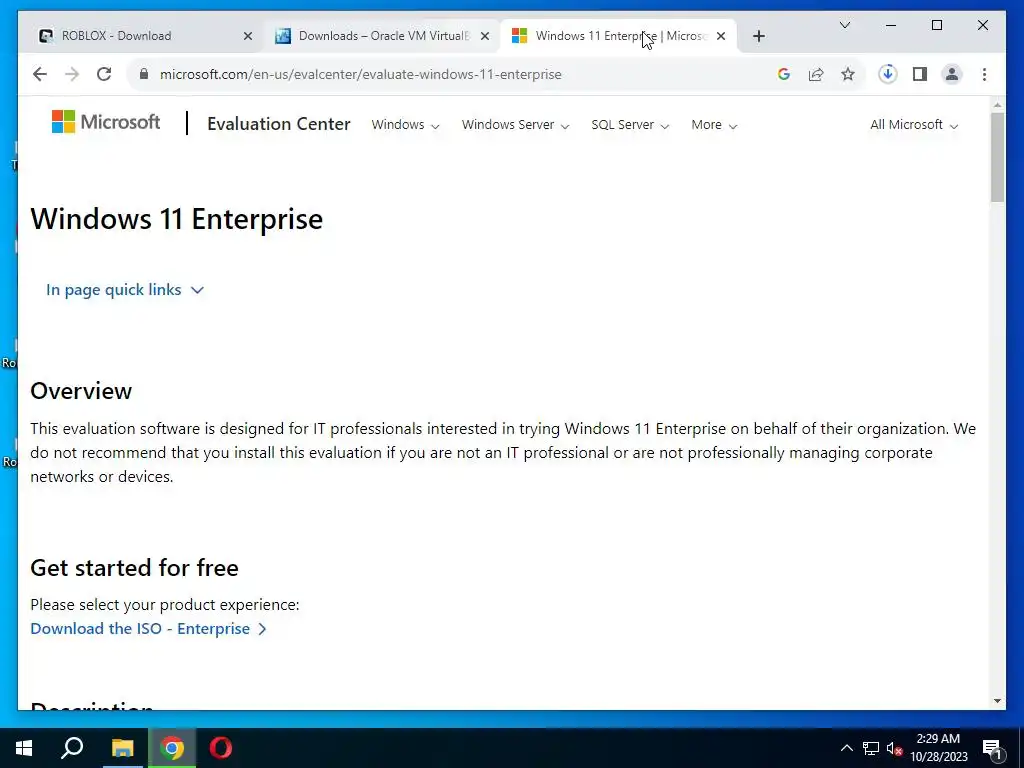
Task: Open the clock showing 2:29 AM
Action: pos(938,748)
